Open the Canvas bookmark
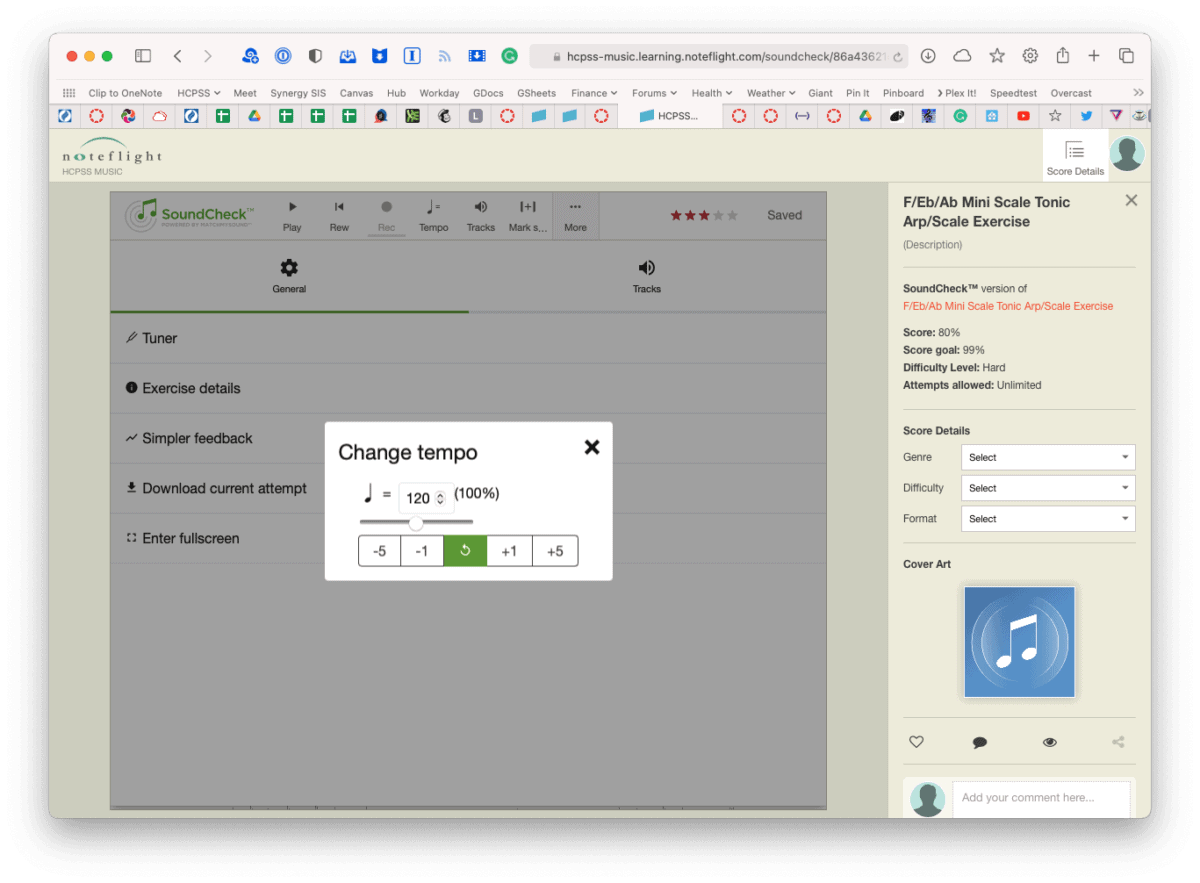Screen dimensions: 1200x883 pyautogui.click(x=356, y=93)
